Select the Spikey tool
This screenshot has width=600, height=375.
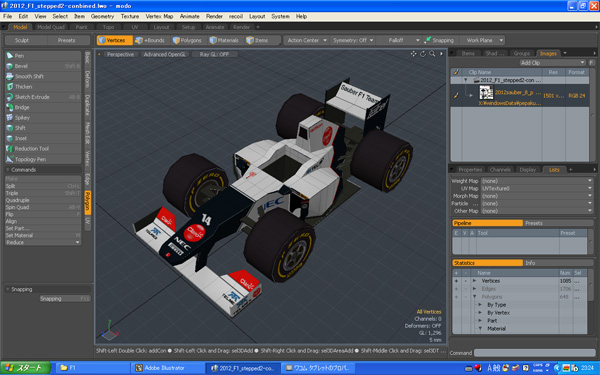(x=43, y=118)
